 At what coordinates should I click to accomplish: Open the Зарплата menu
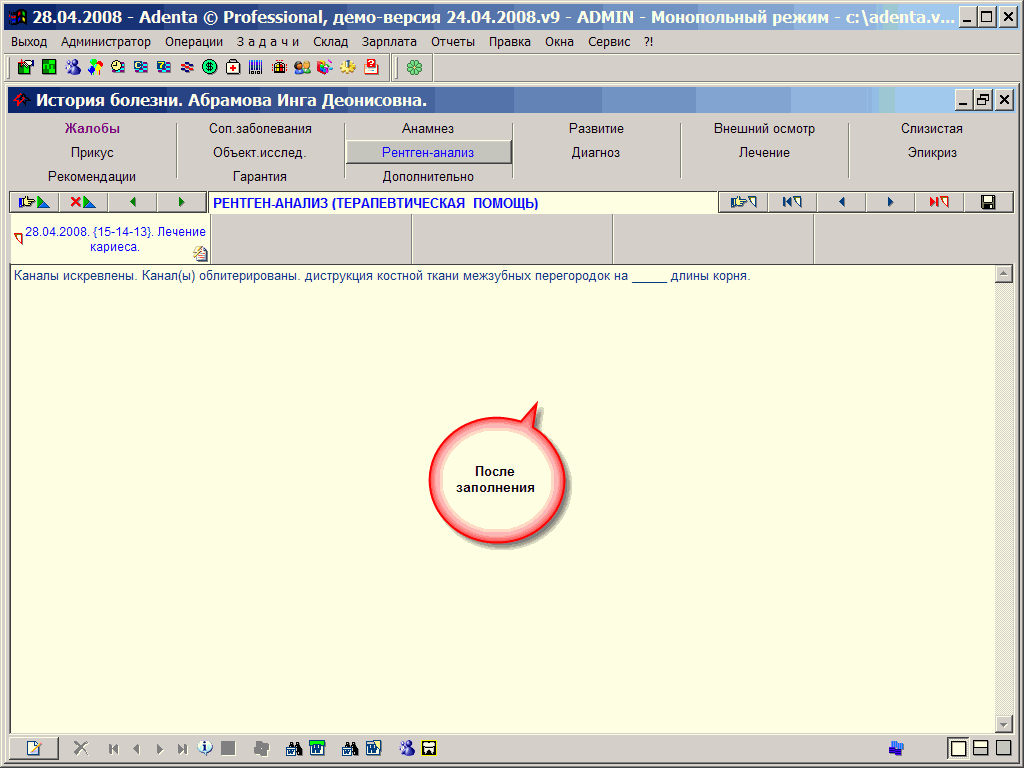tap(390, 42)
